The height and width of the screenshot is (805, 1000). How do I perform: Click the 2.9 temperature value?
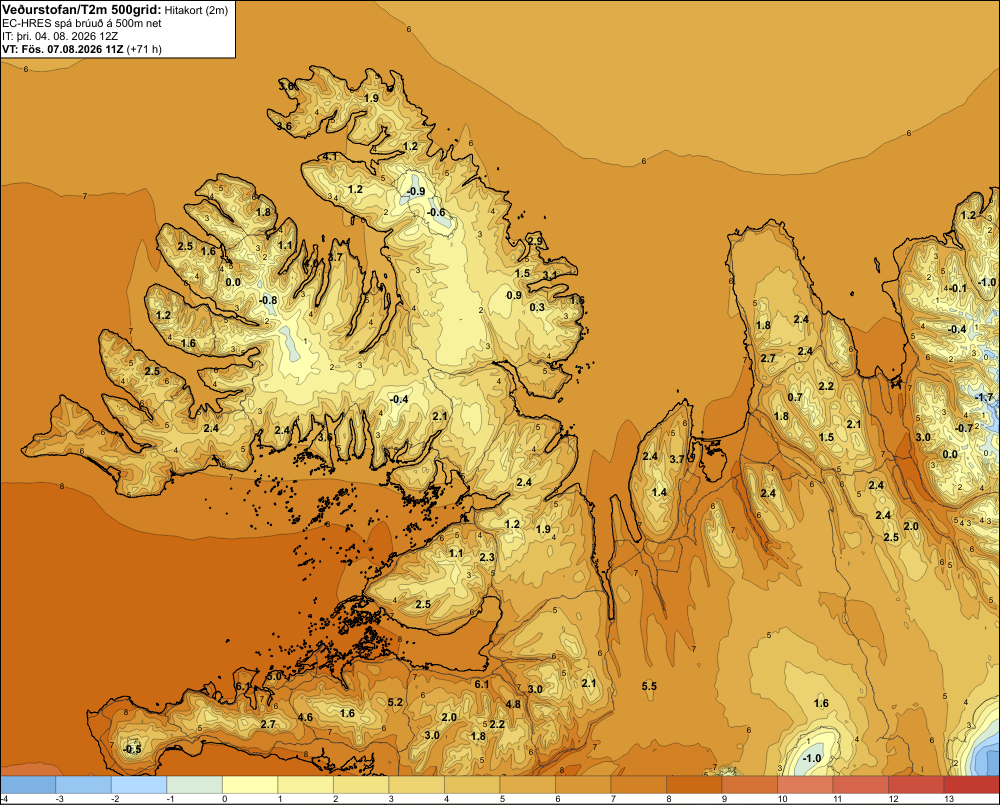pyautogui.click(x=535, y=241)
